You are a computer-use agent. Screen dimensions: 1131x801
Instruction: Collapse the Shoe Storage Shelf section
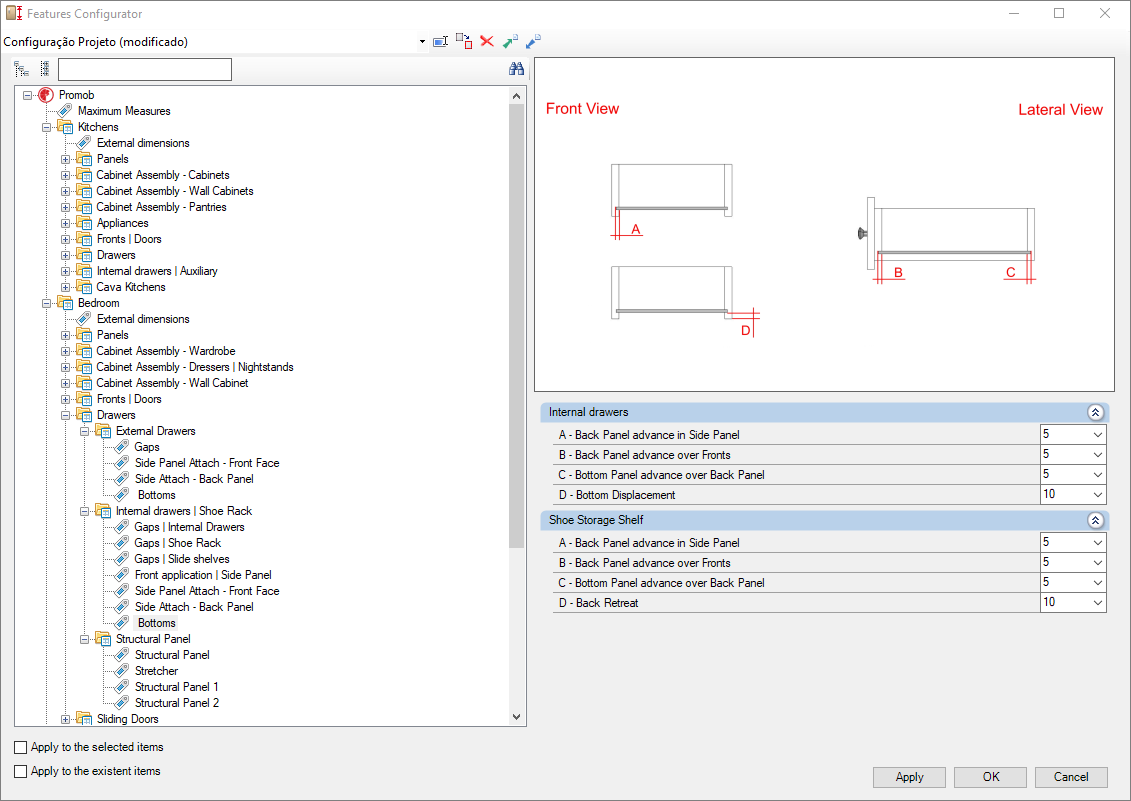[1095, 520]
